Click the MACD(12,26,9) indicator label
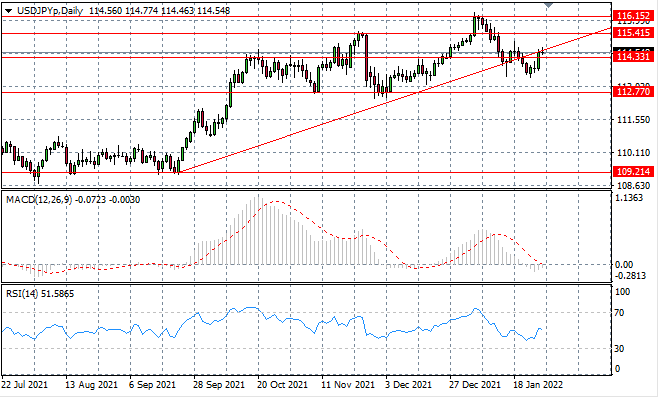 coord(40,200)
